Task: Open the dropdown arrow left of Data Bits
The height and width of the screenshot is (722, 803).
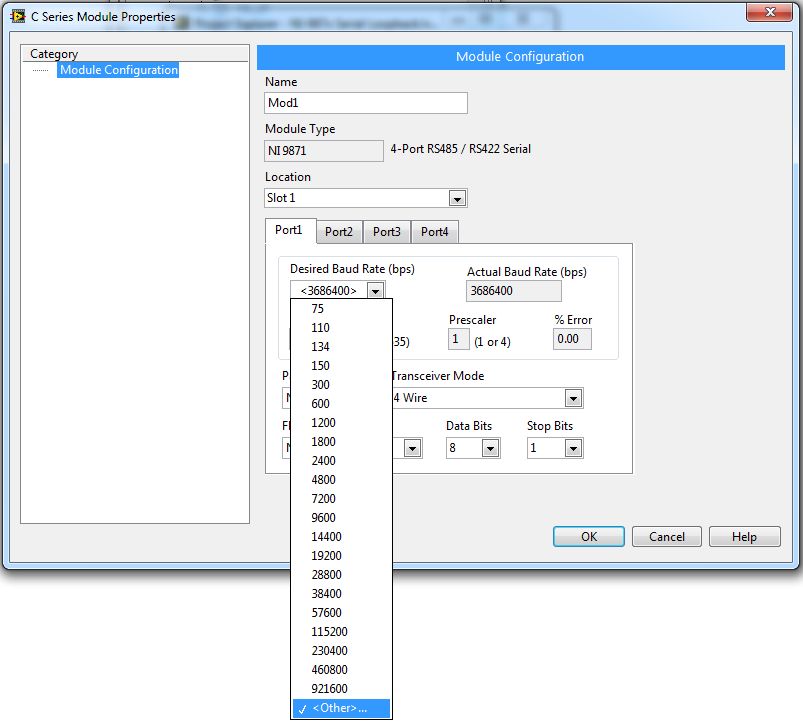Action: tap(412, 449)
